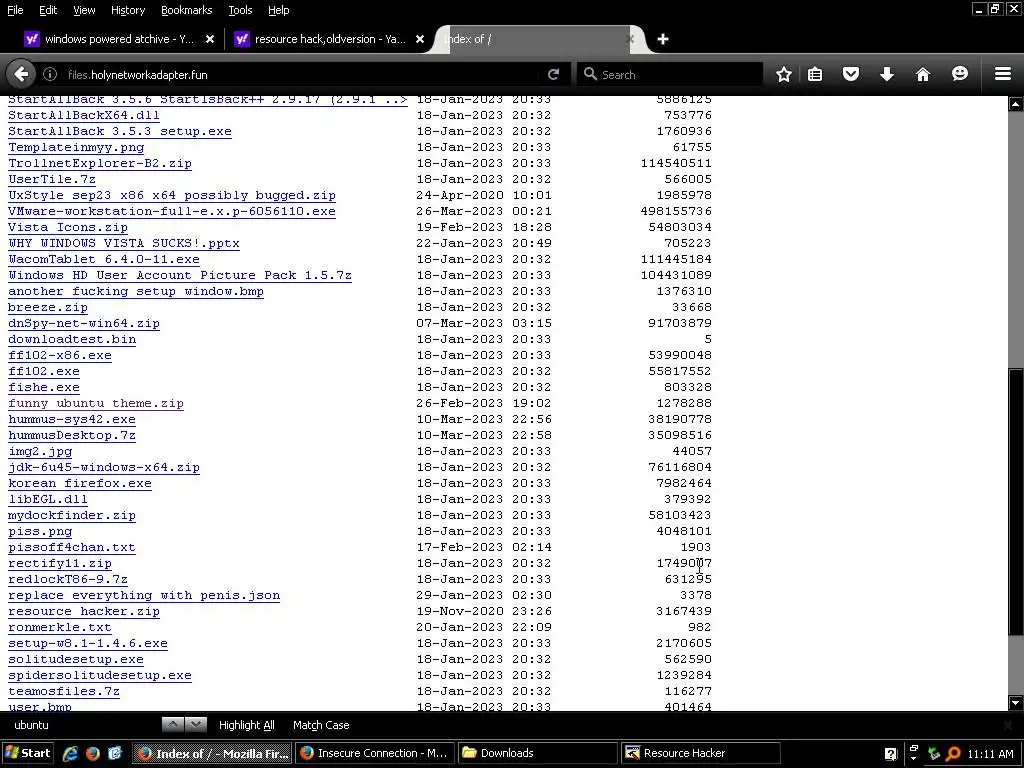The width and height of the screenshot is (1024, 768).
Task: Open funny ubuntu theme.zip link
Action: click(x=96, y=404)
